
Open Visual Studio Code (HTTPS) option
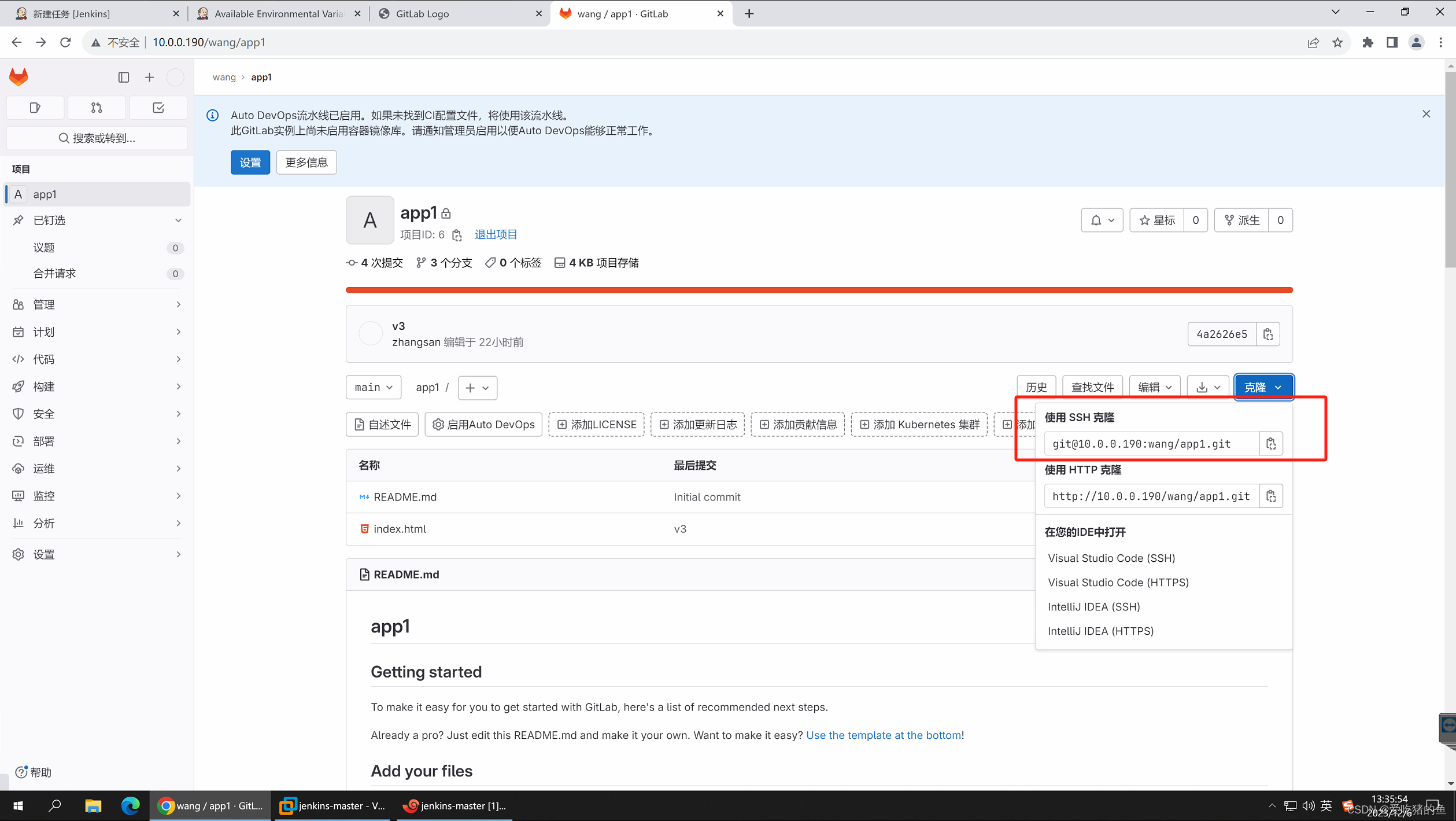coord(1118,582)
